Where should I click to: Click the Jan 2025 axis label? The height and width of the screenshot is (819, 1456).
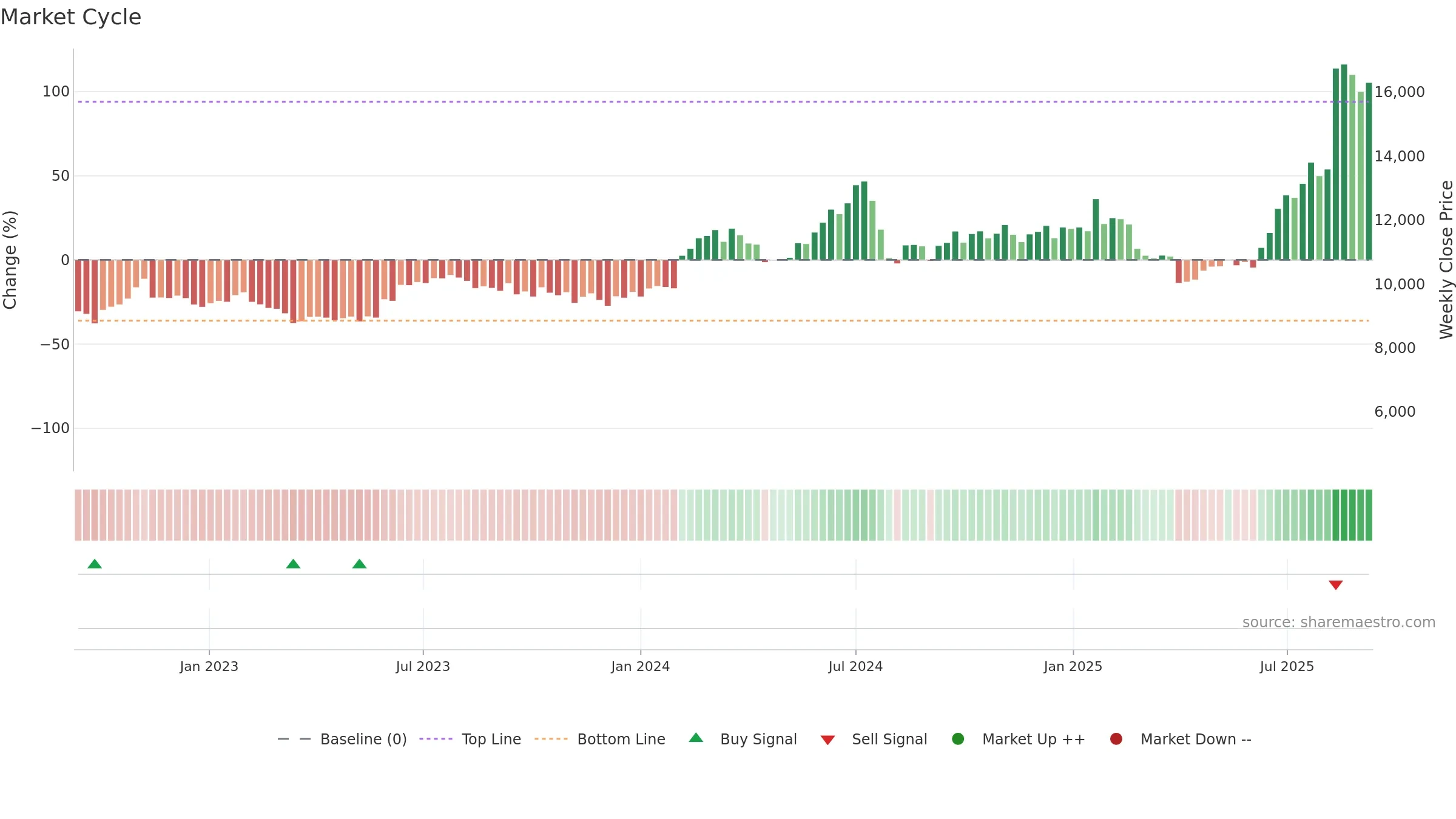coord(1073,666)
